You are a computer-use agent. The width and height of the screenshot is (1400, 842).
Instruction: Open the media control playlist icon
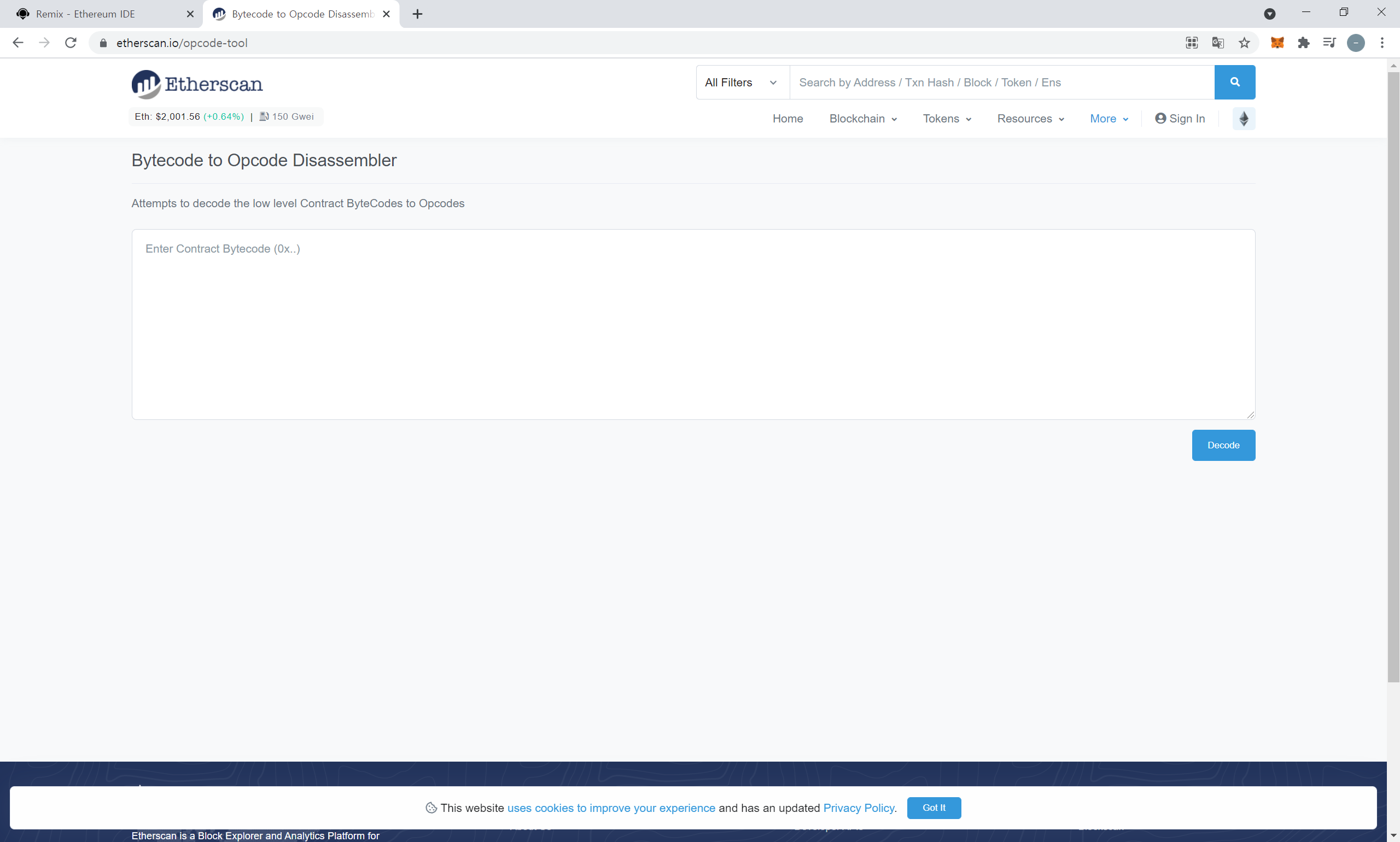1328,43
